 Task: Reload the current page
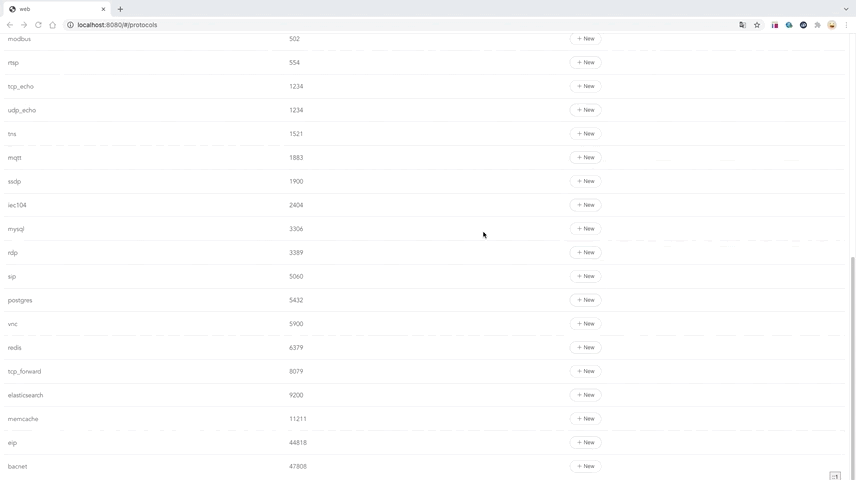(38, 25)
